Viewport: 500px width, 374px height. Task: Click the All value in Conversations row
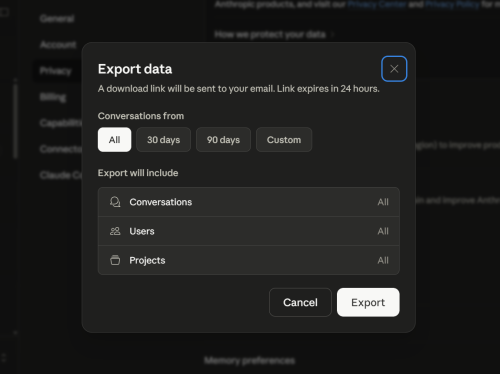(383, 202)
